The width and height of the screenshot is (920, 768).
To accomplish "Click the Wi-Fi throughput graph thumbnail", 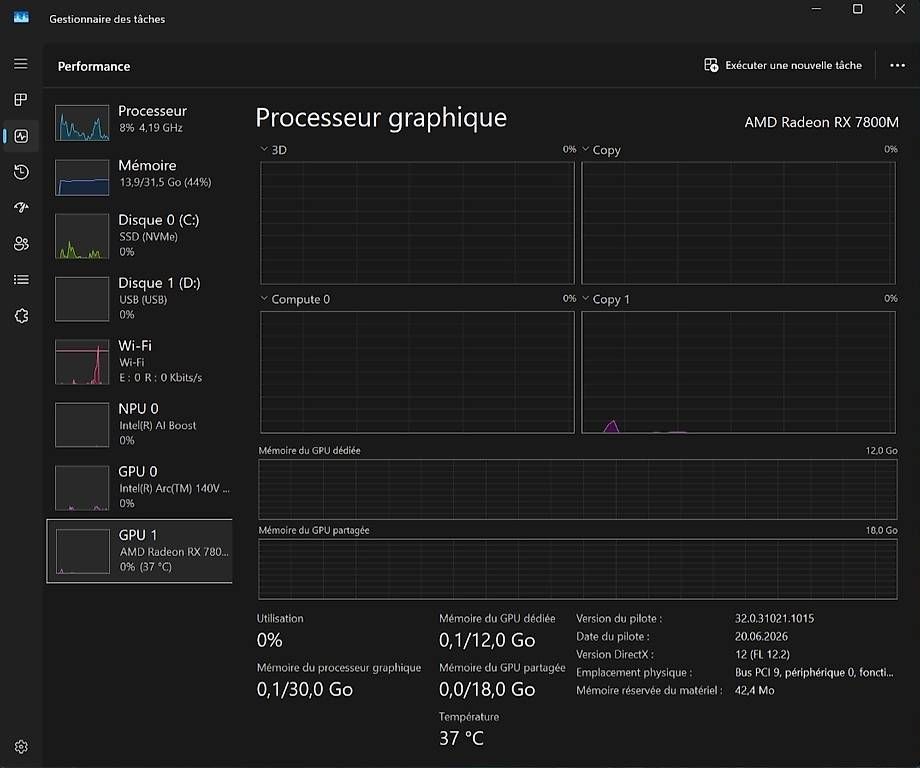I will click(x=82, y=362).
